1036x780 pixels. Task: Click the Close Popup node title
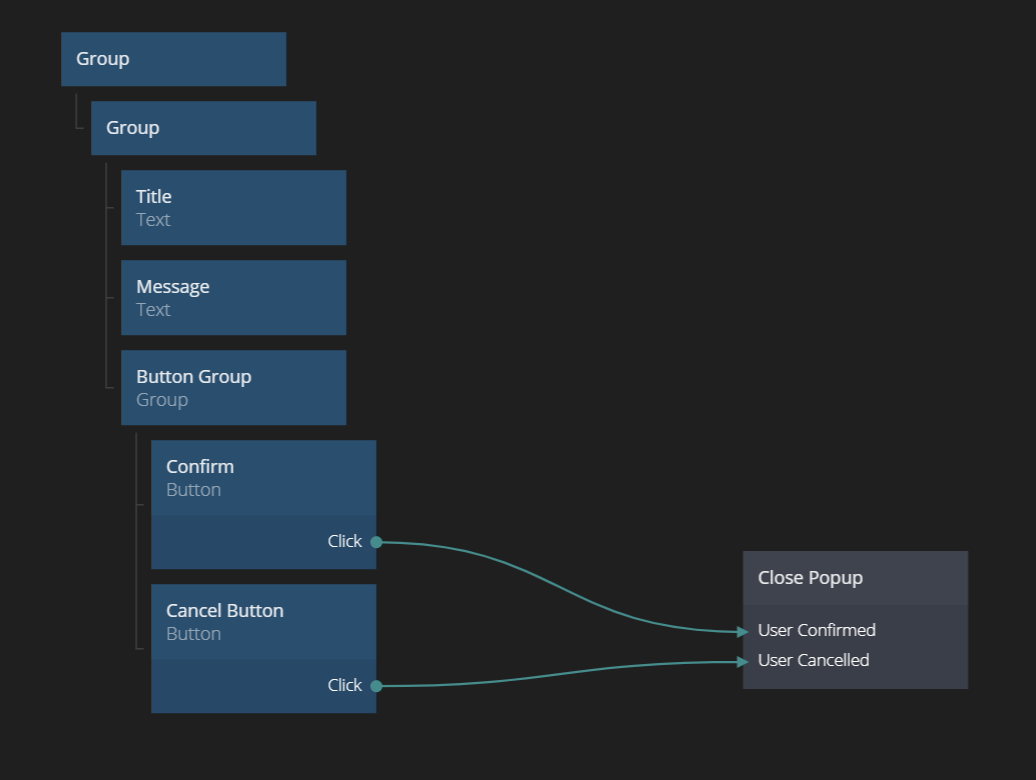810,578
